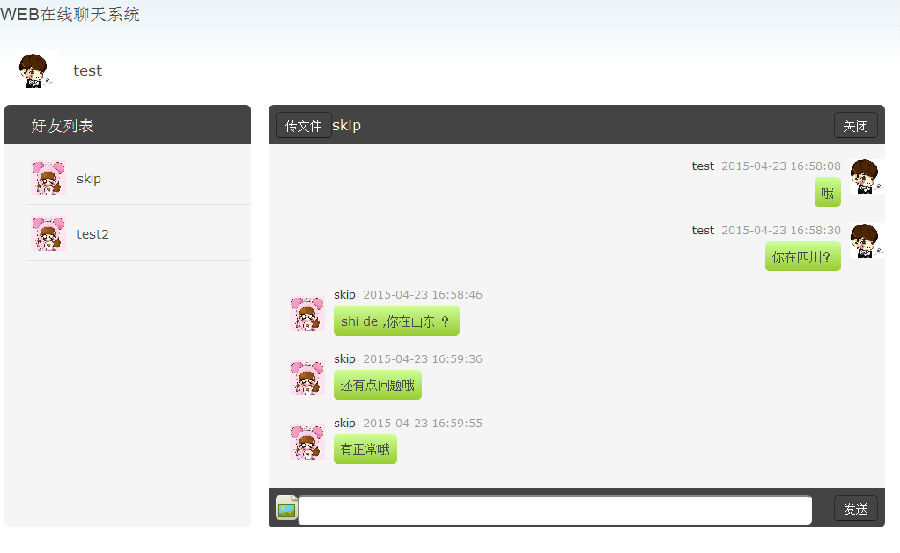
Task: Select skip's pink avatar in friend list
Action: point(48,178)
